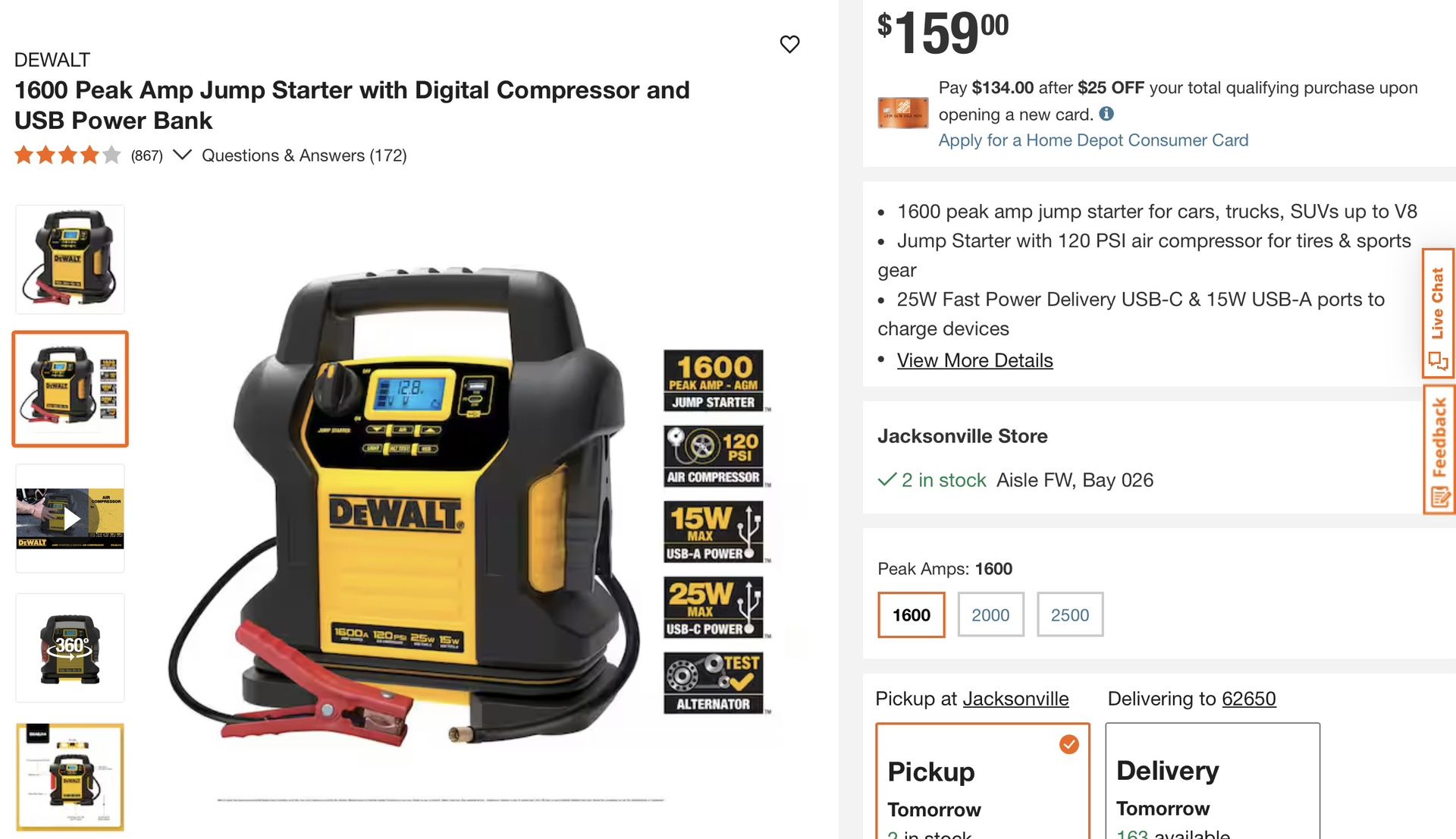Open the 360° product view thumbnail
1456x839 pixels.
pyautogui.click(x=70, y=648)
